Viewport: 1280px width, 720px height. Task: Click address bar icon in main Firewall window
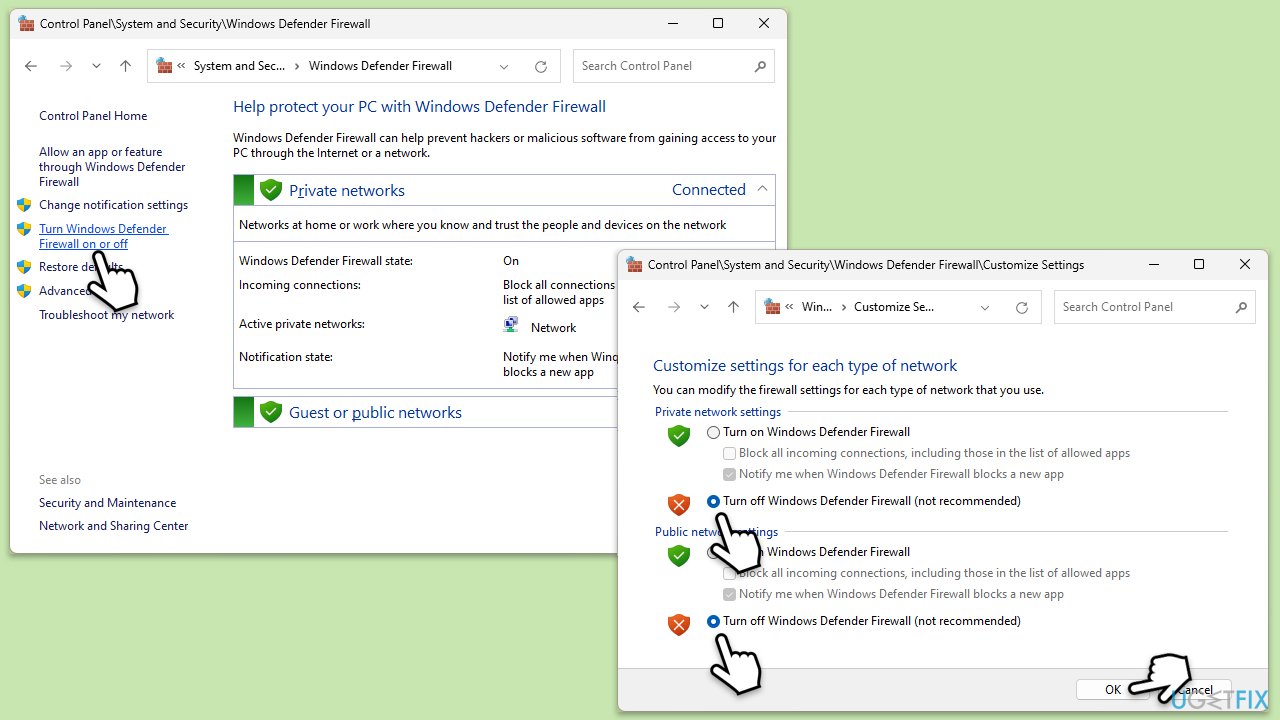pyautogui.click(x=165, y=66)
